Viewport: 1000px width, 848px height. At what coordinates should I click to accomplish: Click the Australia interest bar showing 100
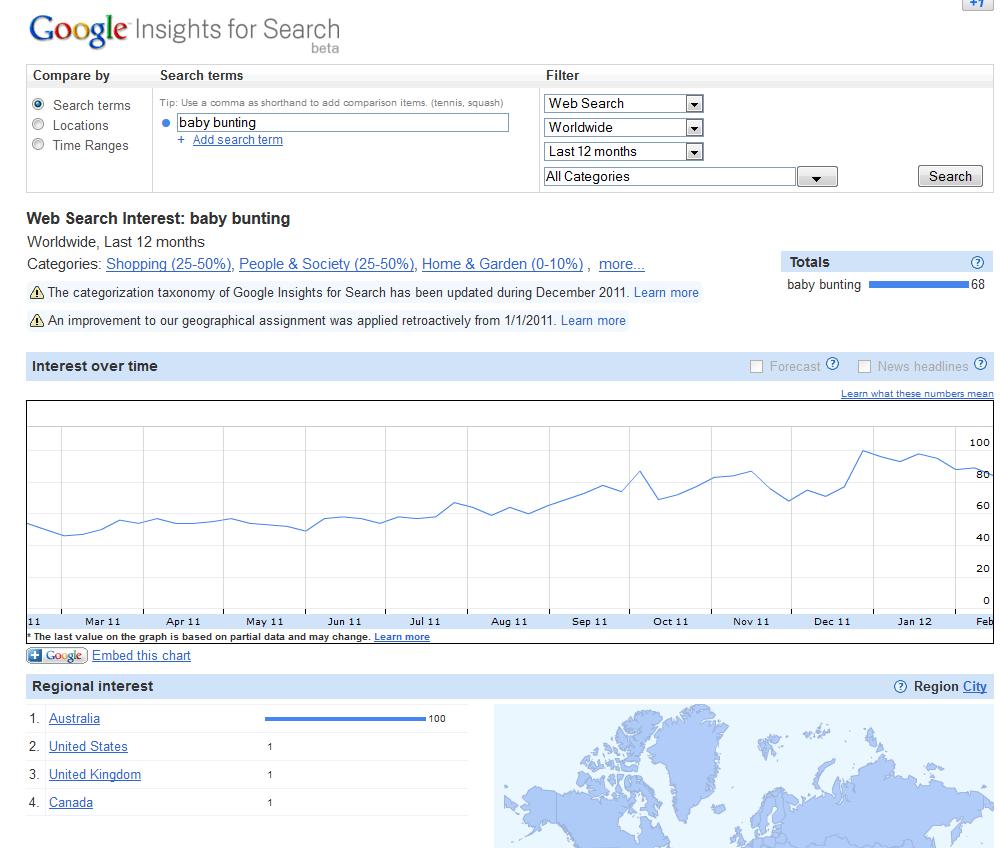[345, 719]
